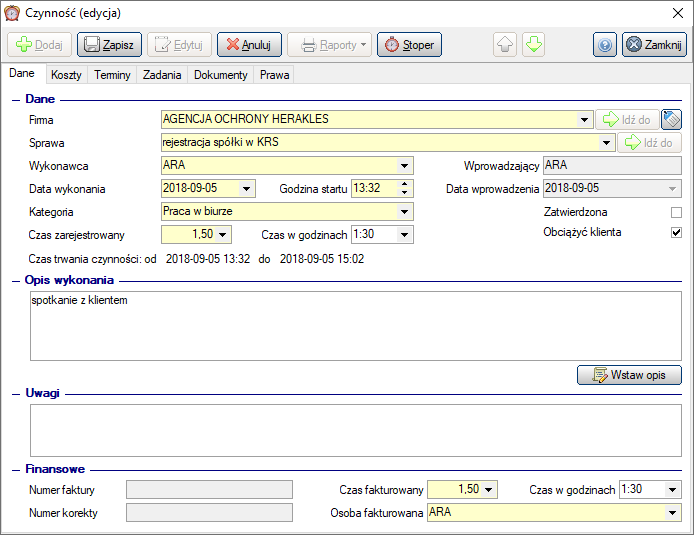Click the up arrow navigation icon
The width and height of the screenshot is (694, 535).
point(506,45)
